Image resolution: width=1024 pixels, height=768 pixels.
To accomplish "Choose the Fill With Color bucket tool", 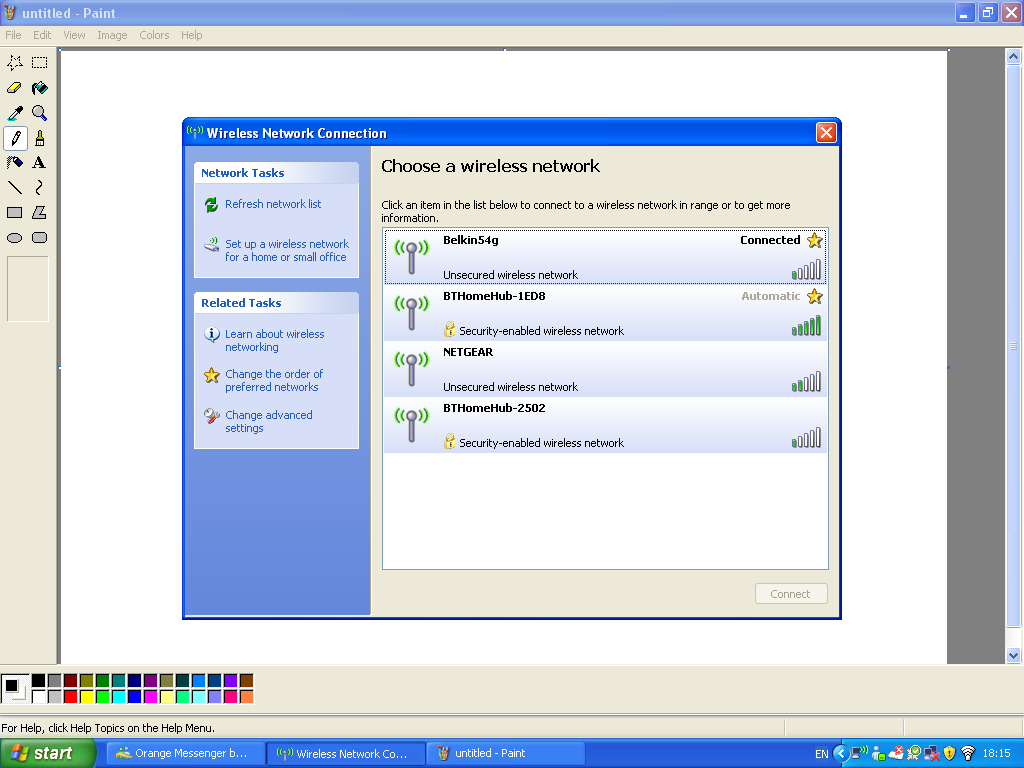I will click(x=40, y=88).
